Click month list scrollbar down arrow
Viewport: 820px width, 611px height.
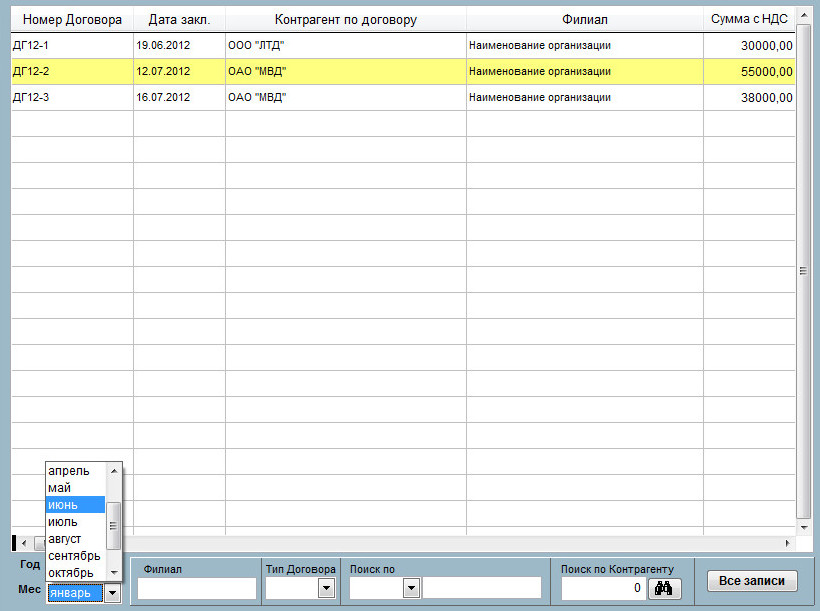(113, 573)
